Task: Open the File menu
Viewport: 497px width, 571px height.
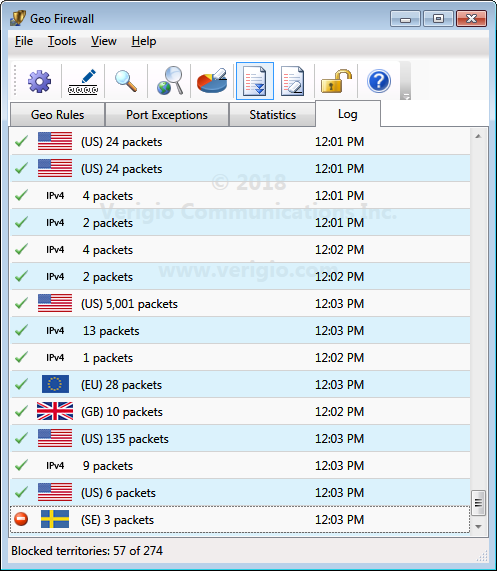Action: coord(24,41)
